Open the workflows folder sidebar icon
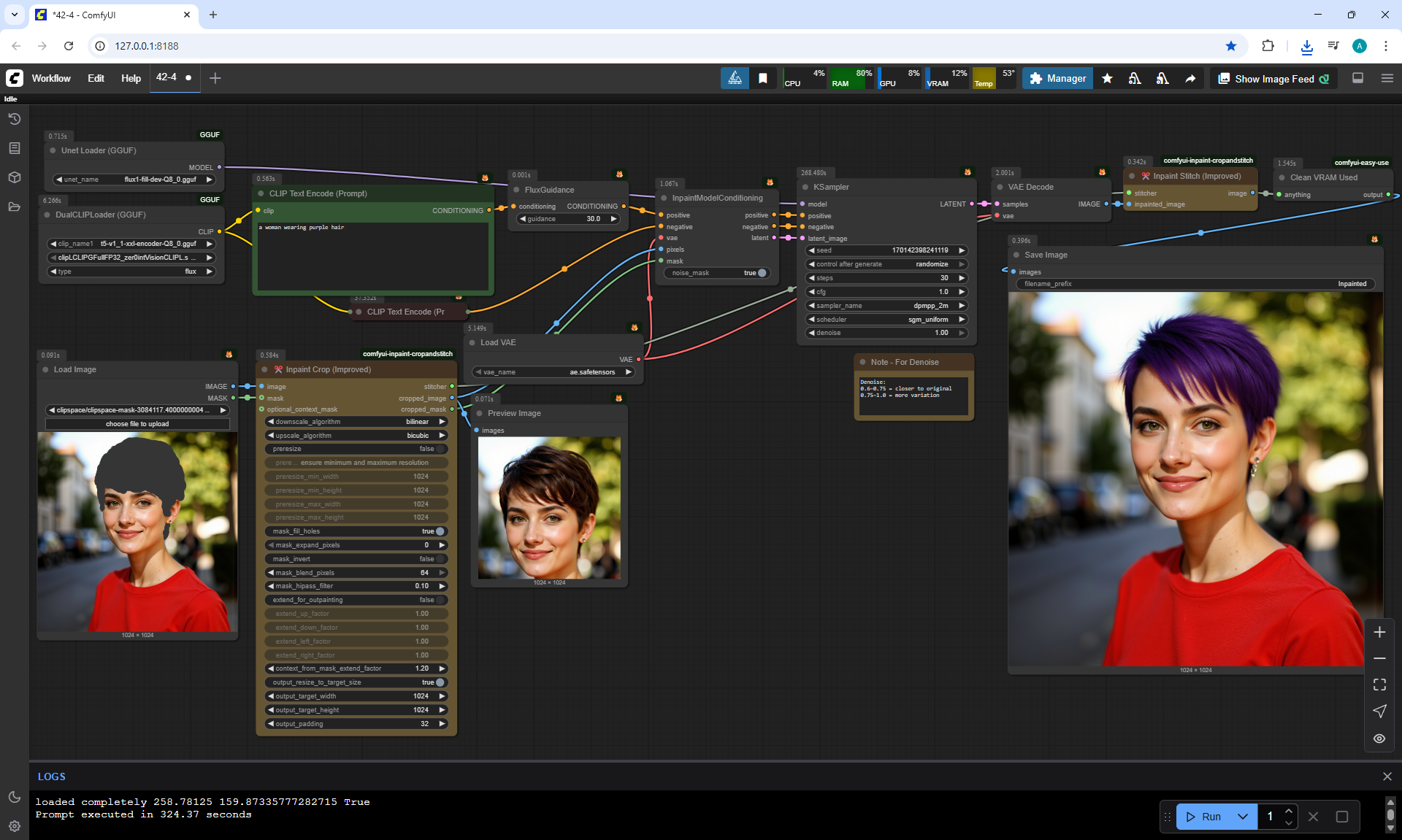Viewport: 1402px width, 840px height. 15,207
